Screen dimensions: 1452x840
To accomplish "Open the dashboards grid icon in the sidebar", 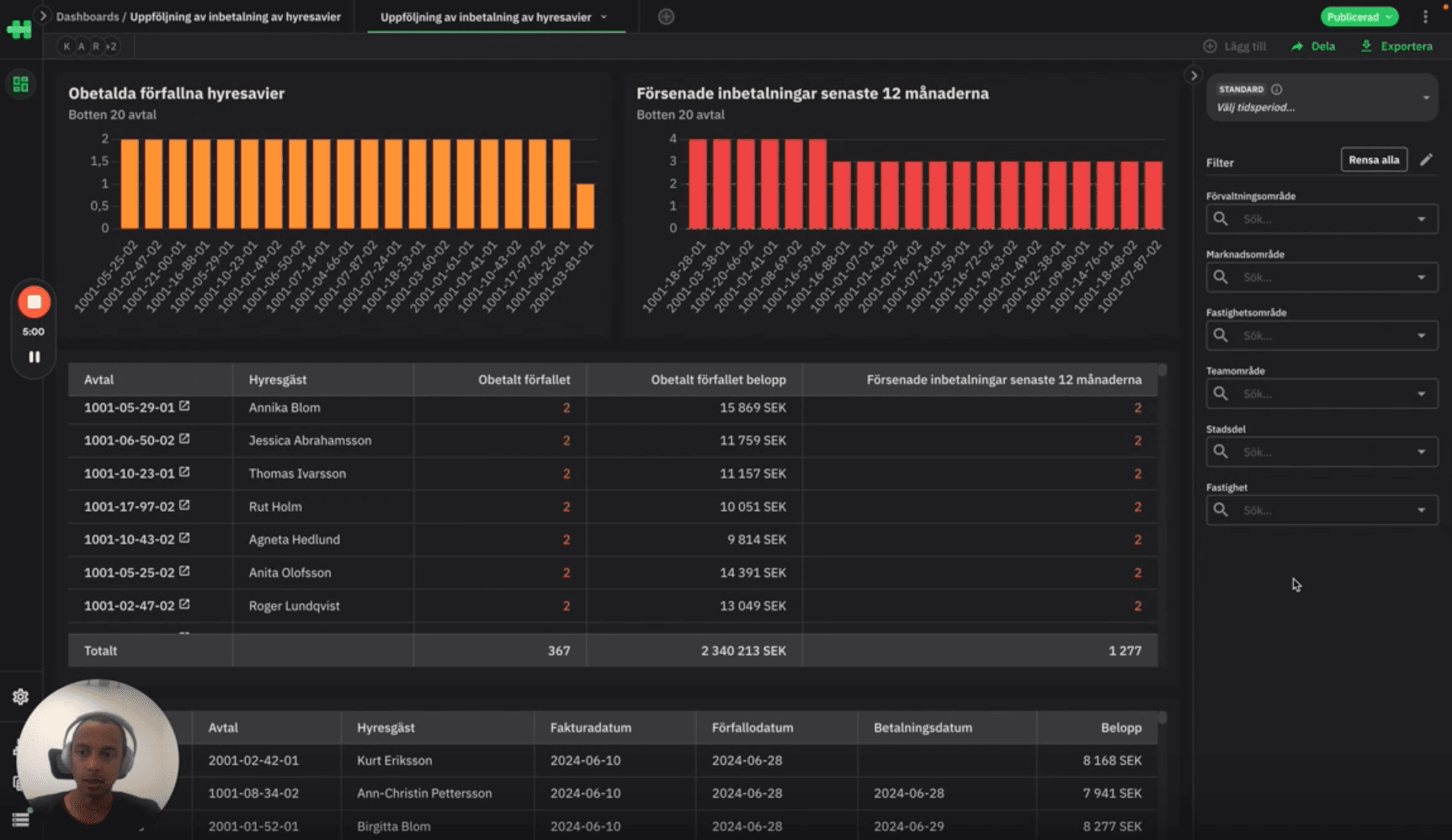I will [x=20, y=84].
